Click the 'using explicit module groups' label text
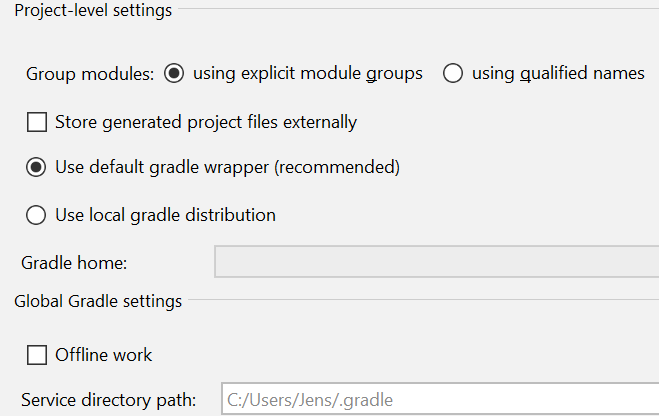659x416 pixels. coord(308,74)
